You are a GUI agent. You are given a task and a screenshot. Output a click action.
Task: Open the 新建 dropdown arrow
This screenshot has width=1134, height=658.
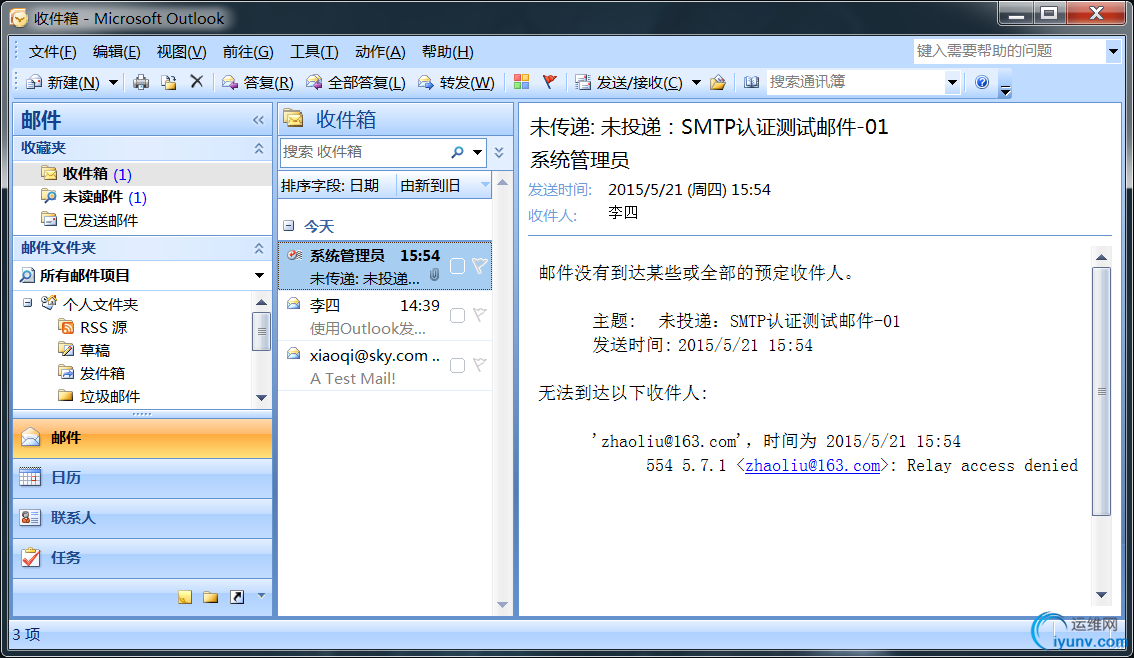114,82
